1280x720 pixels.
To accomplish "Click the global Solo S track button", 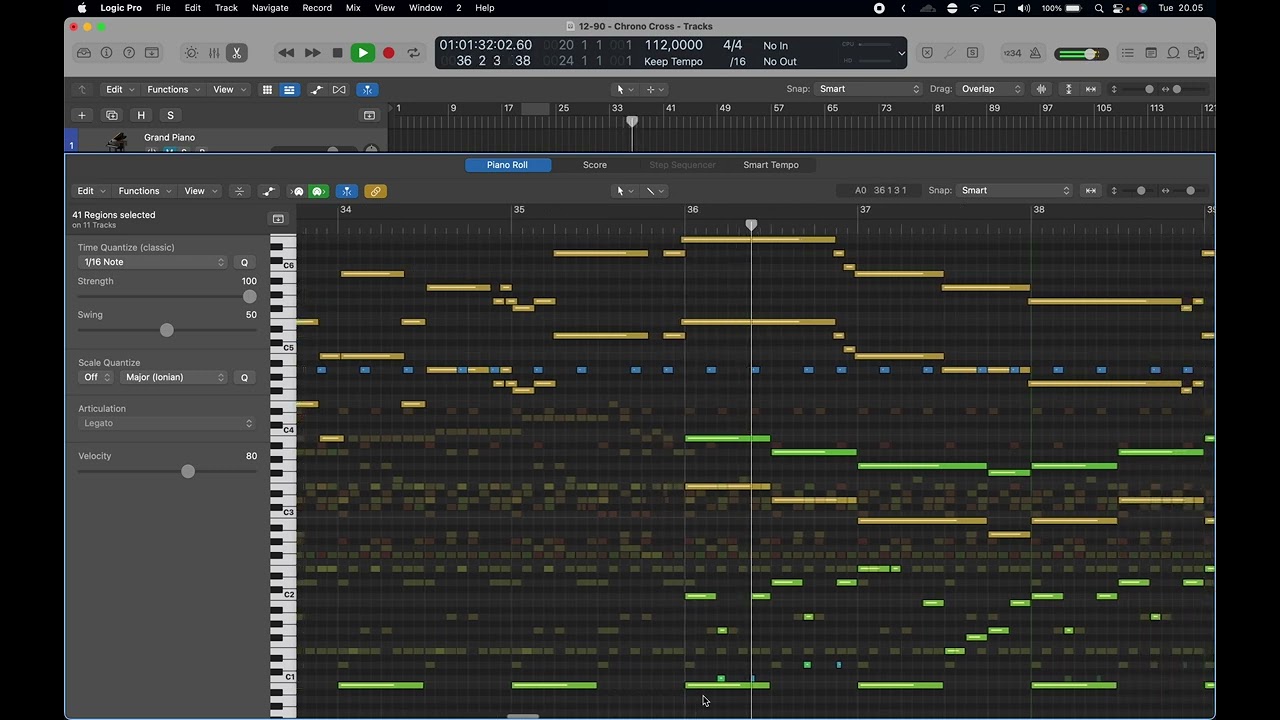I will (170, 115).
